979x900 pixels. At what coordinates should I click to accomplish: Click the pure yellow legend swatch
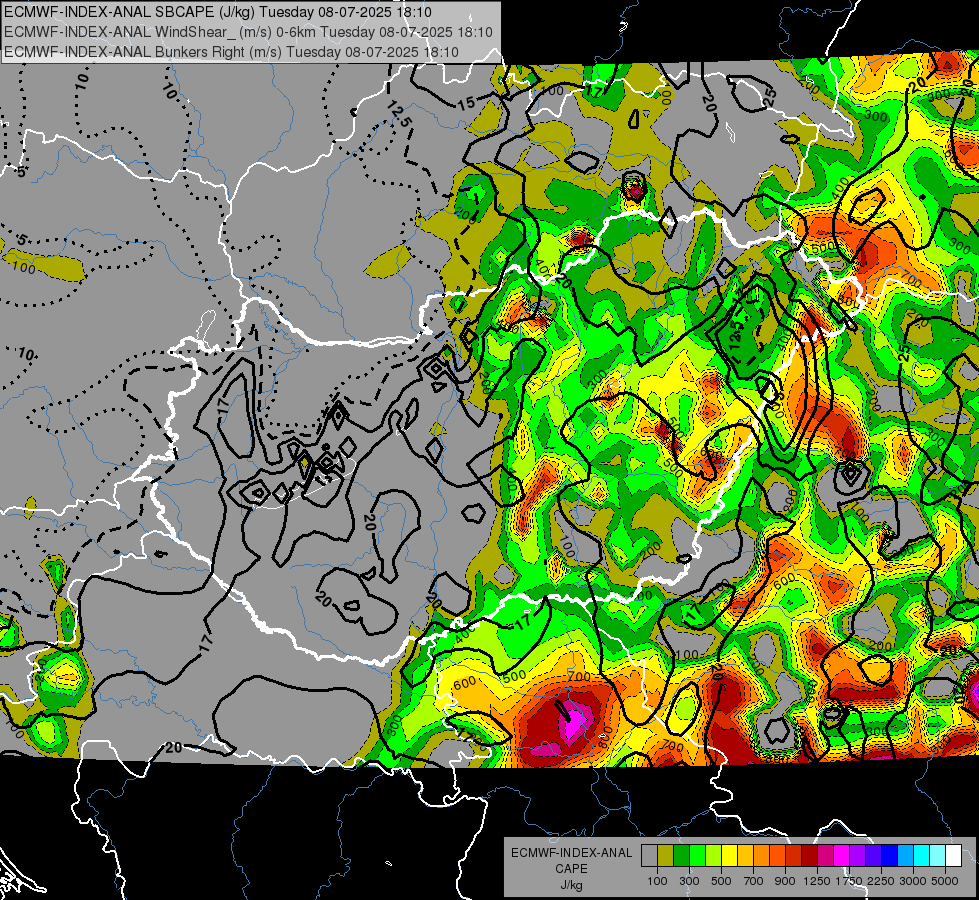729,855
